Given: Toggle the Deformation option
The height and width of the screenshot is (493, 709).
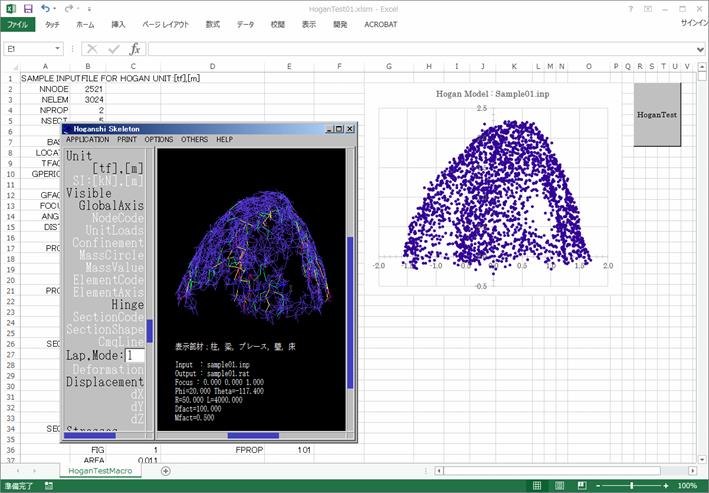Looking at the screenshot, I should point(108,369).
